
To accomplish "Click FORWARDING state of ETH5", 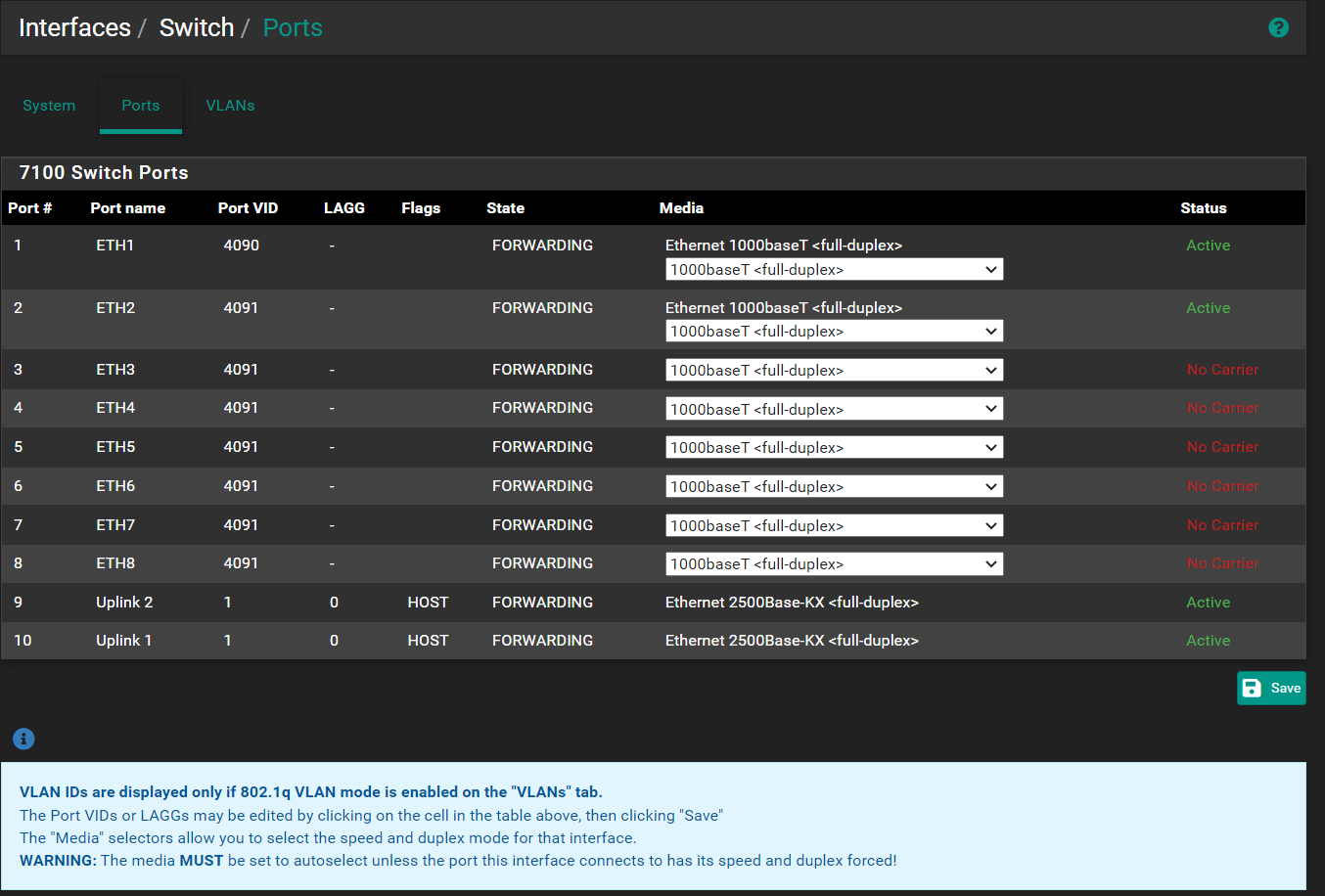I will tap(542, 447).
